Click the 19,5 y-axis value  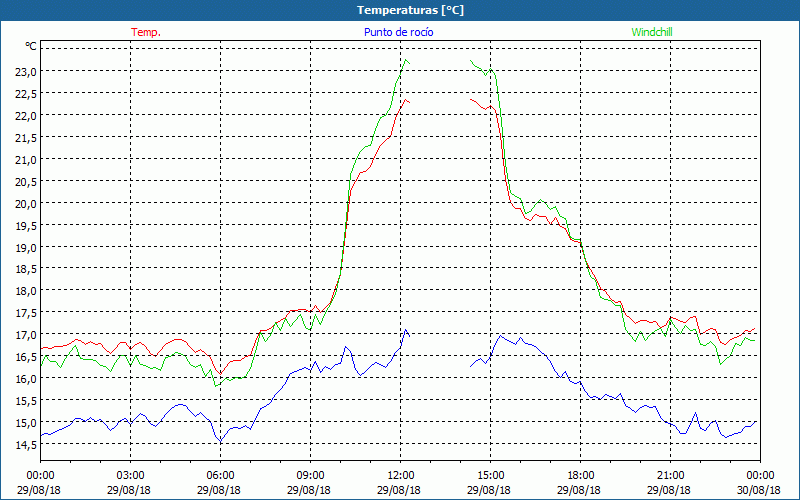coord(26,226)
